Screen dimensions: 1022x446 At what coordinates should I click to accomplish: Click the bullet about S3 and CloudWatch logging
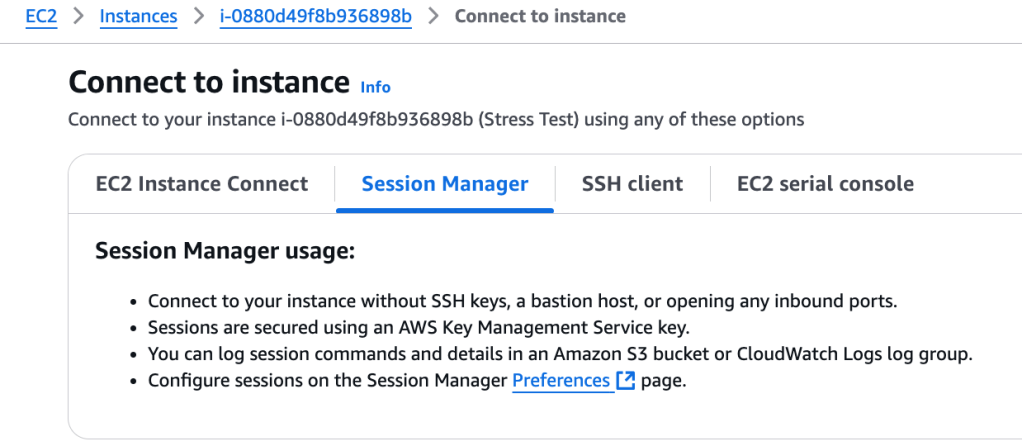tap(560, 354)
